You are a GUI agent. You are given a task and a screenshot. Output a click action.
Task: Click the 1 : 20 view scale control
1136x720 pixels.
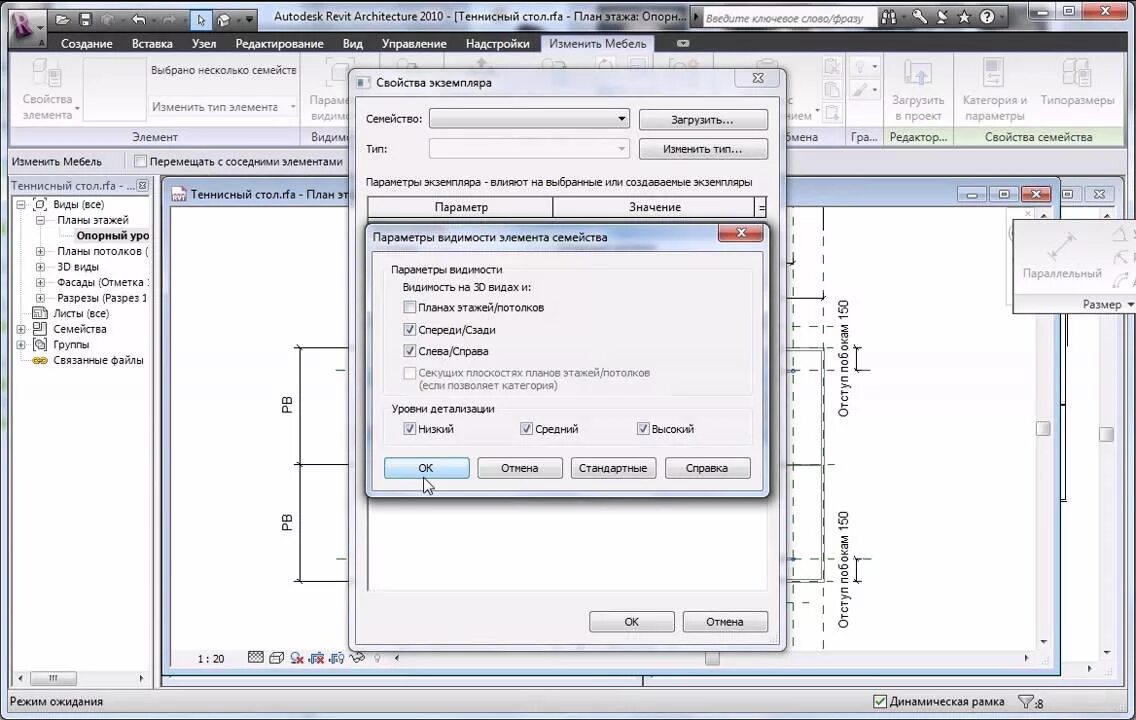point(211,658)
